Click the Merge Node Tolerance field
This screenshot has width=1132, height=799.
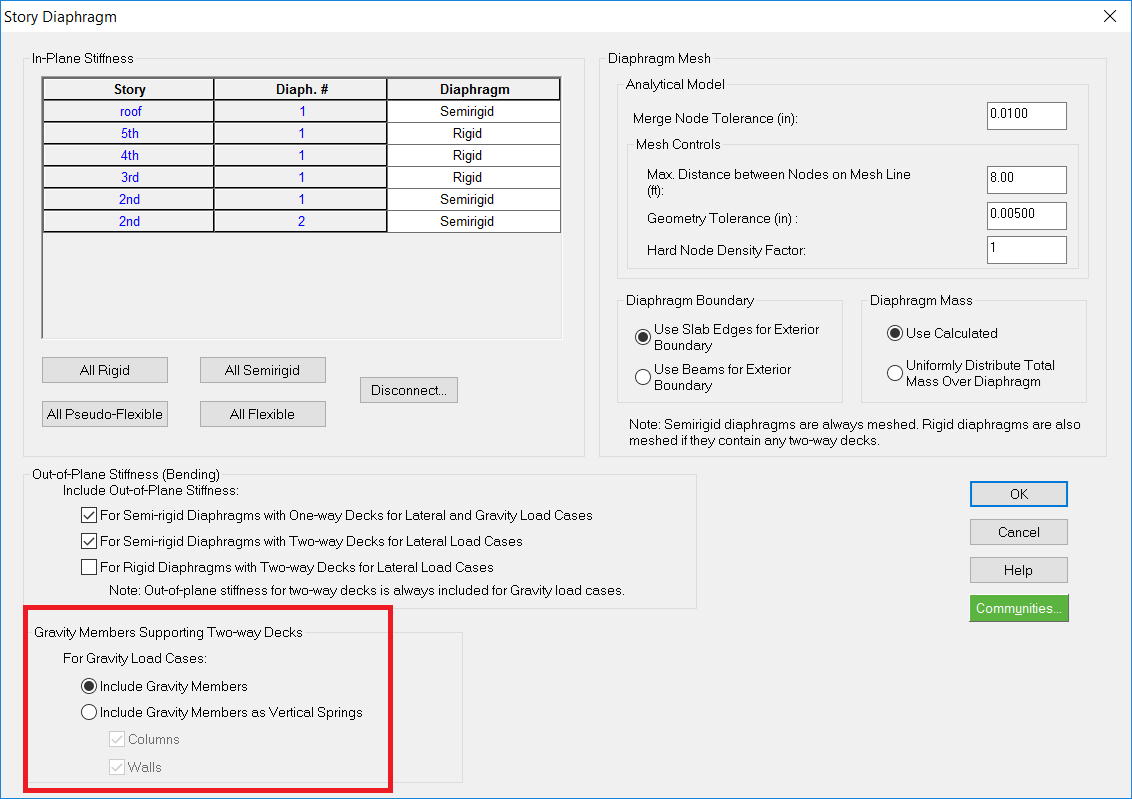click(x=1026, y=116)
